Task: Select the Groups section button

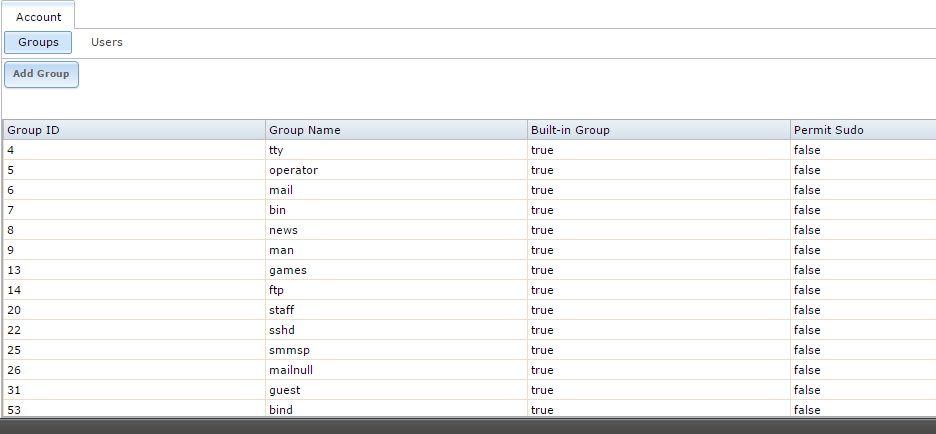Action: 38,42
